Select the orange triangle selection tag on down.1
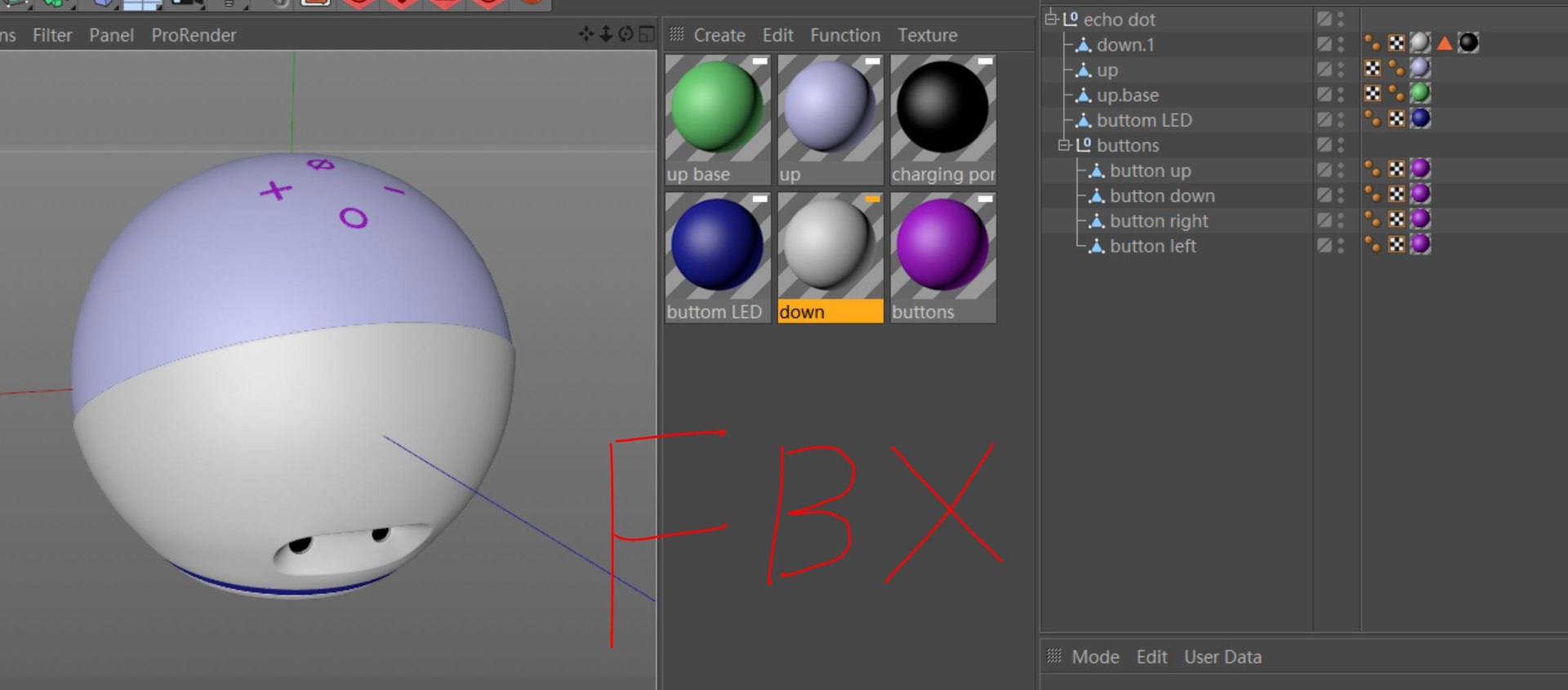1568x690 pixels. (x=1445, y=43)
